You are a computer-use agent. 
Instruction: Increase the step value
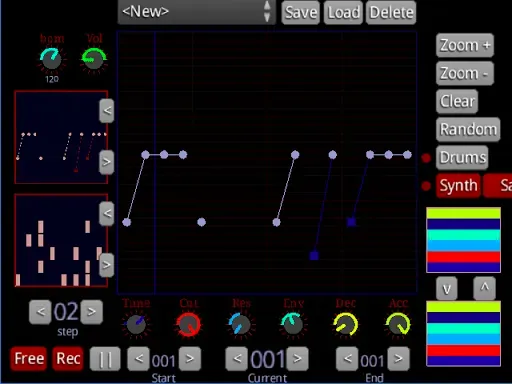91,312
